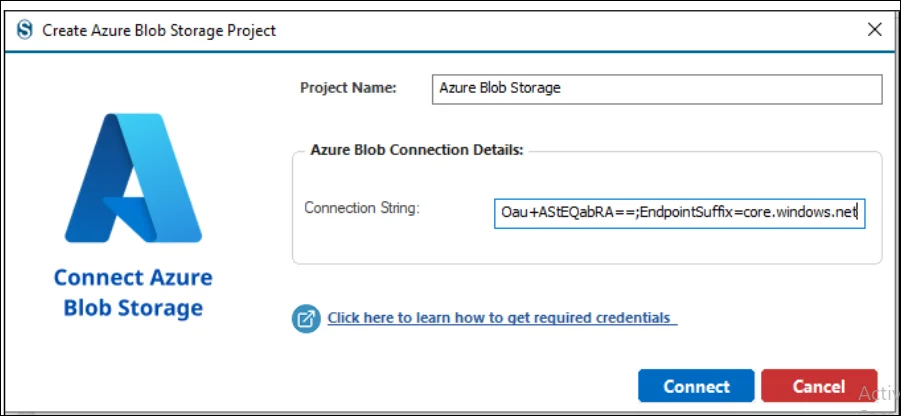Click the 'Project Name:' label
Image resolution: width=901 pixels, height=416 pixels.
click(x=348, y=88)
